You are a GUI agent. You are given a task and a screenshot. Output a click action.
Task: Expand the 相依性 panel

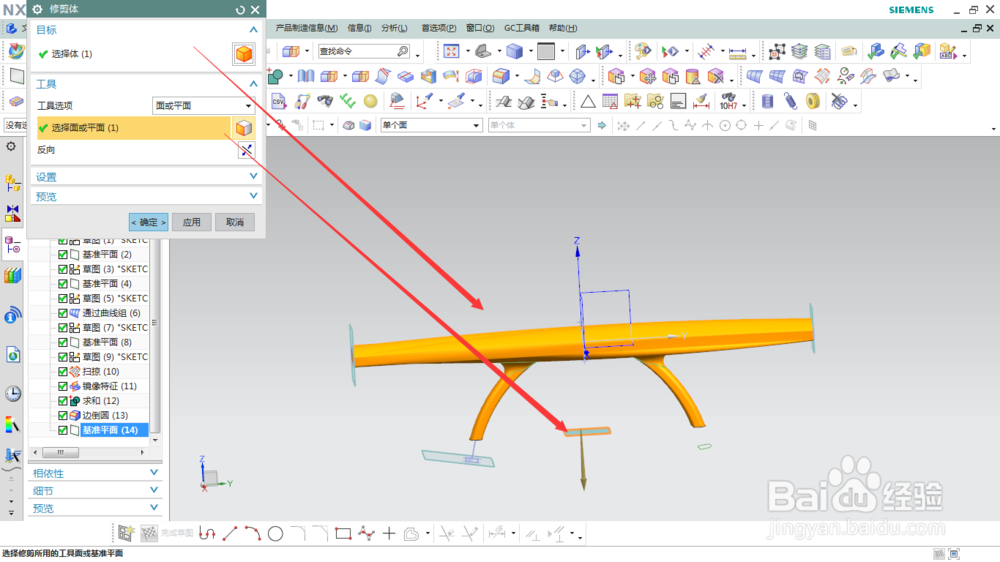coord(154,473)
